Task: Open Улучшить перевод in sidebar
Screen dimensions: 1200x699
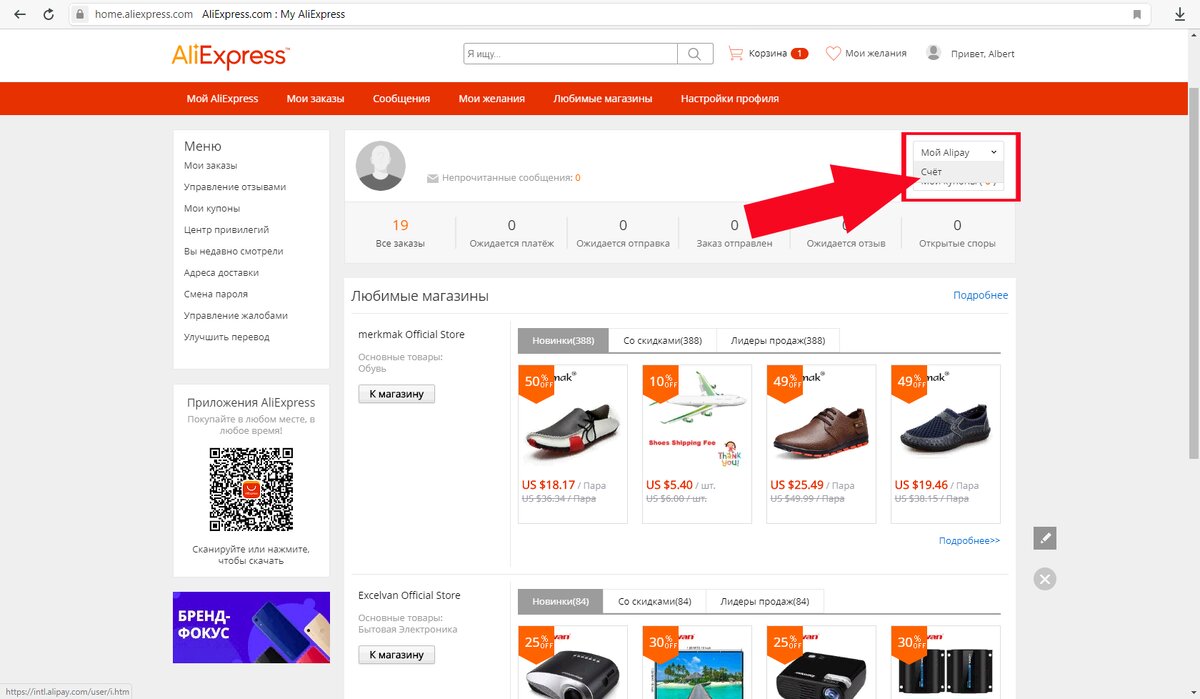Action: coord(226,337)
